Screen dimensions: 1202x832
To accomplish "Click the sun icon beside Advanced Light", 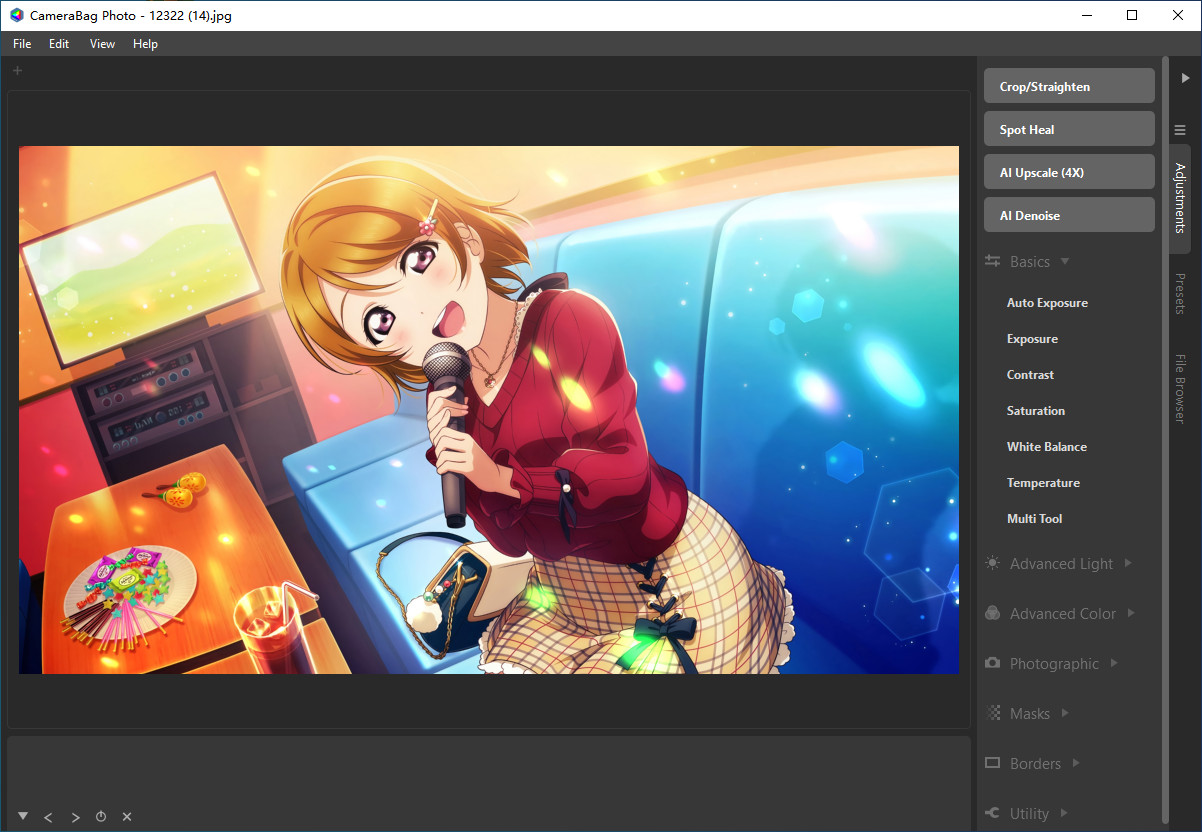I will [992, 563].
